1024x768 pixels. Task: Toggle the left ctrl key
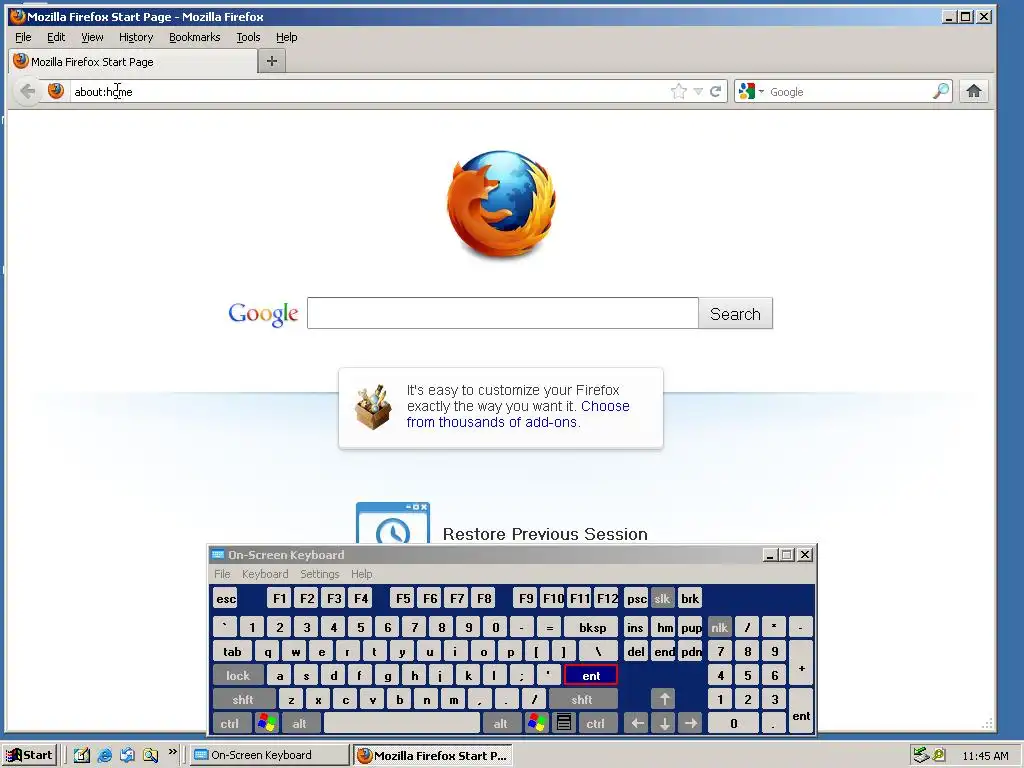[x=229, y=724]
